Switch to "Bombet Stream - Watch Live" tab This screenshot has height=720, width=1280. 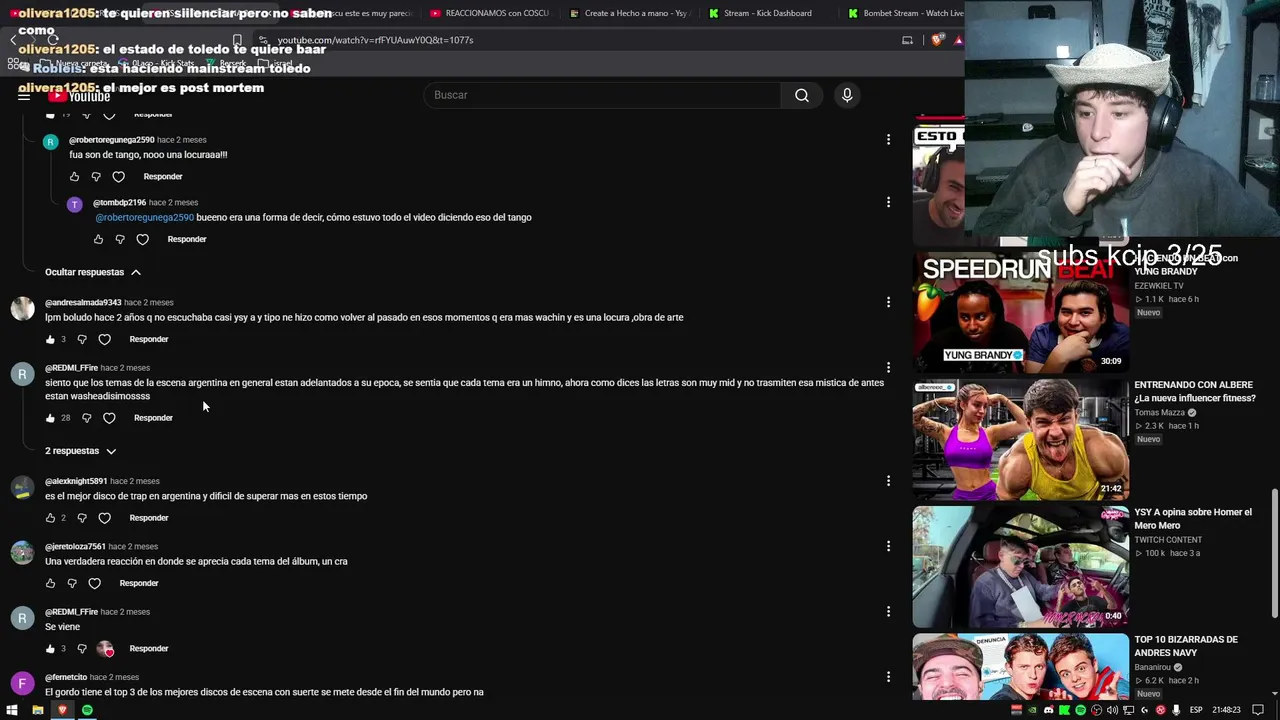pyautogui.click(x=905, y=13)
